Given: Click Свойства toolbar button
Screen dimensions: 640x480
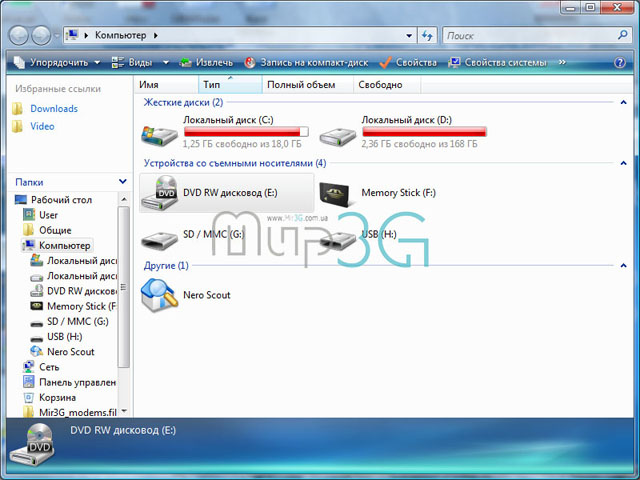Looking at the screenshot, I should click(408, 62).
